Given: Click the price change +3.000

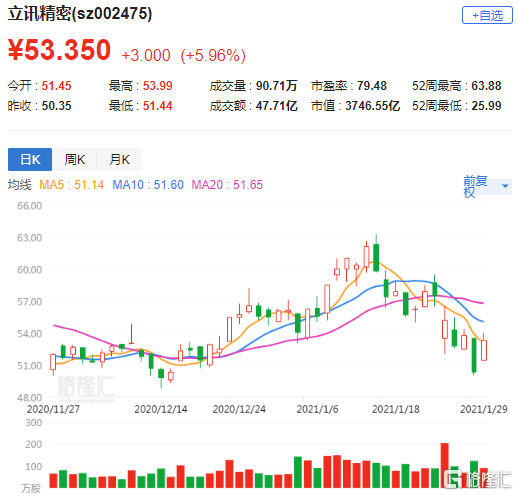Looking at the screenshot, I should [x=146, y=55].
